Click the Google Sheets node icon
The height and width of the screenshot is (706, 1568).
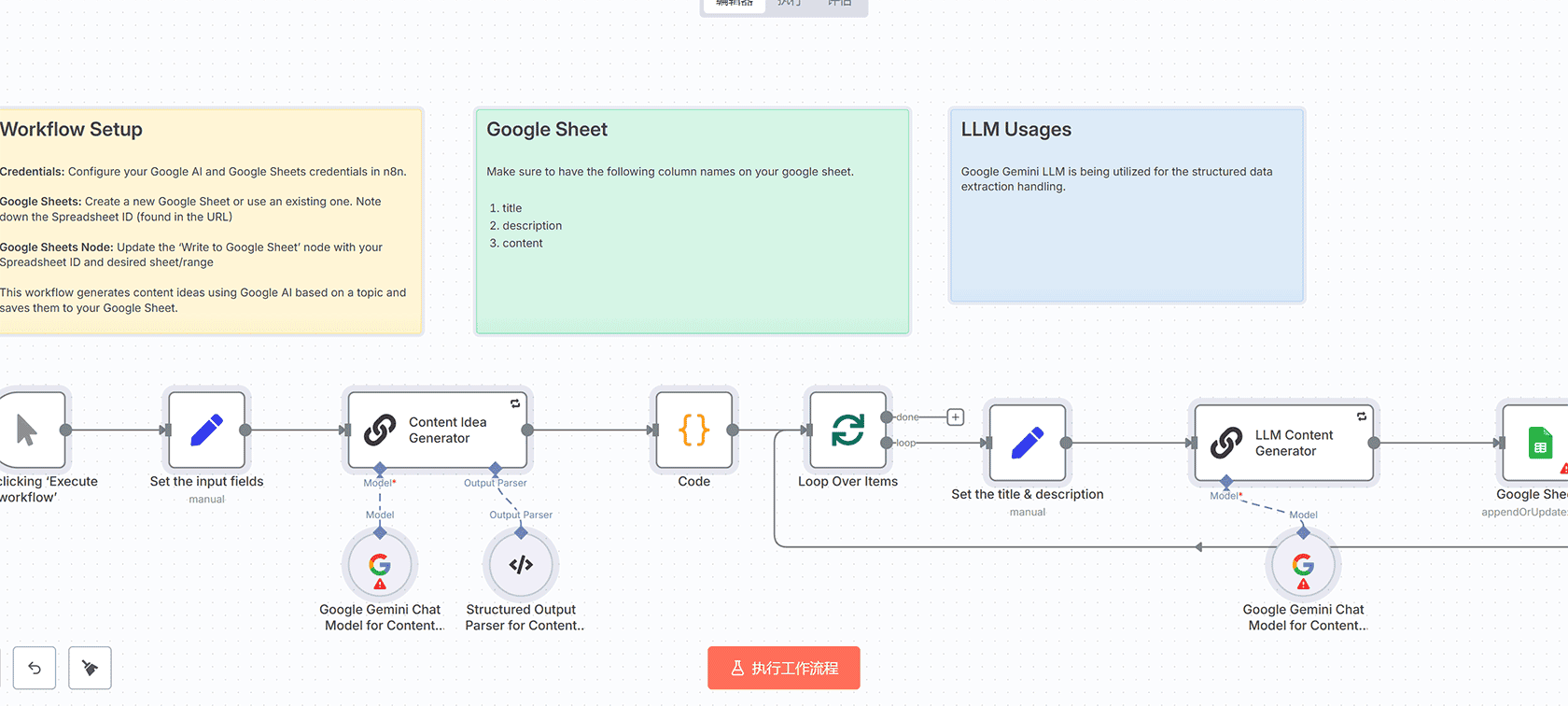tap(1538, 443)
